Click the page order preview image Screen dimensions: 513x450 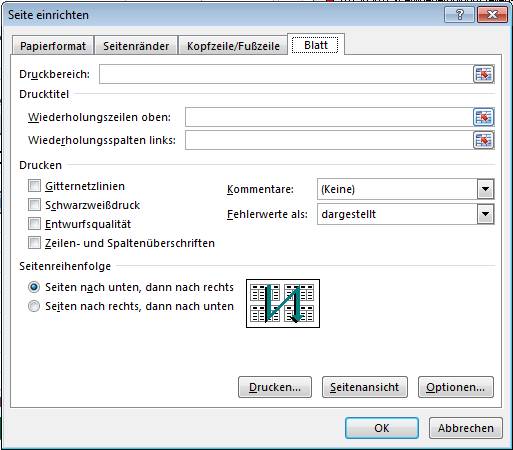[283, 303]
